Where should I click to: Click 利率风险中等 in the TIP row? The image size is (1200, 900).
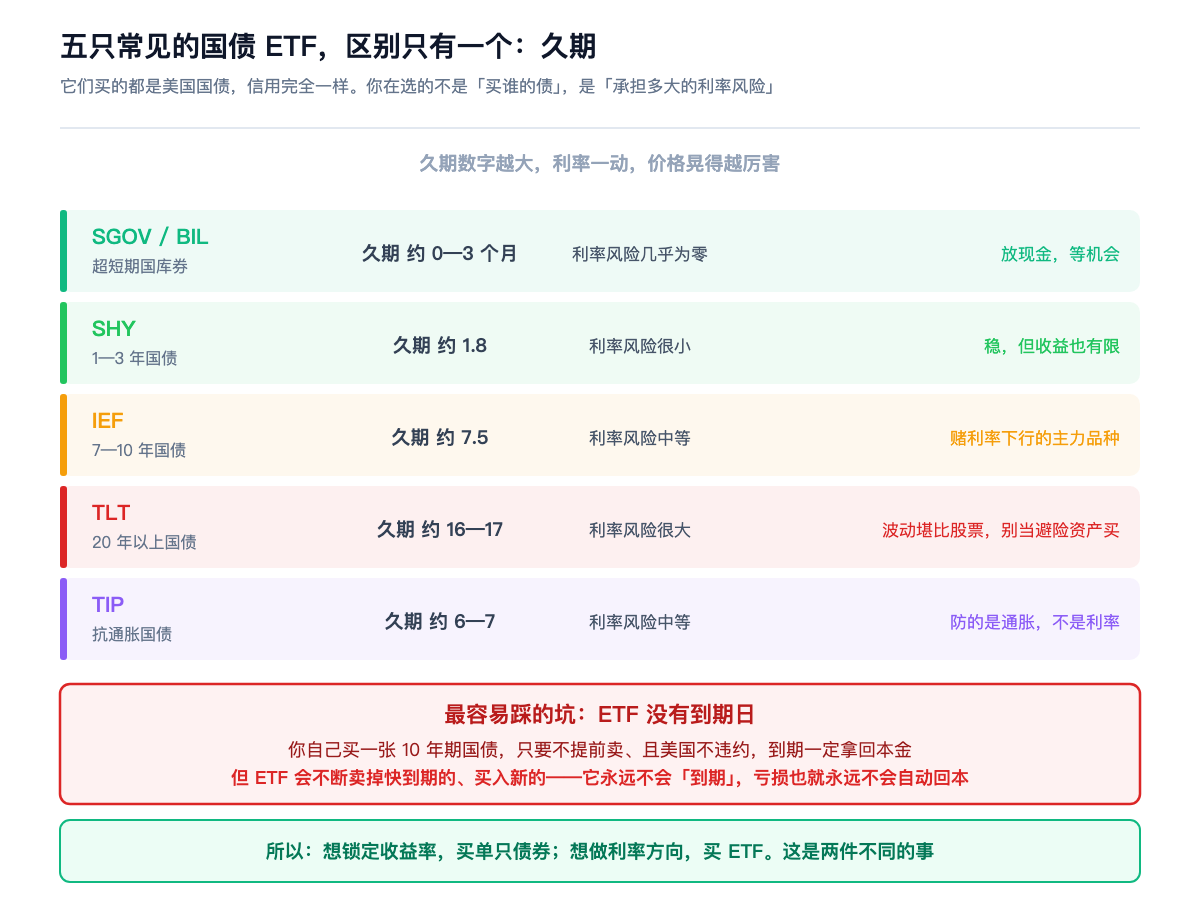[640, 622]
